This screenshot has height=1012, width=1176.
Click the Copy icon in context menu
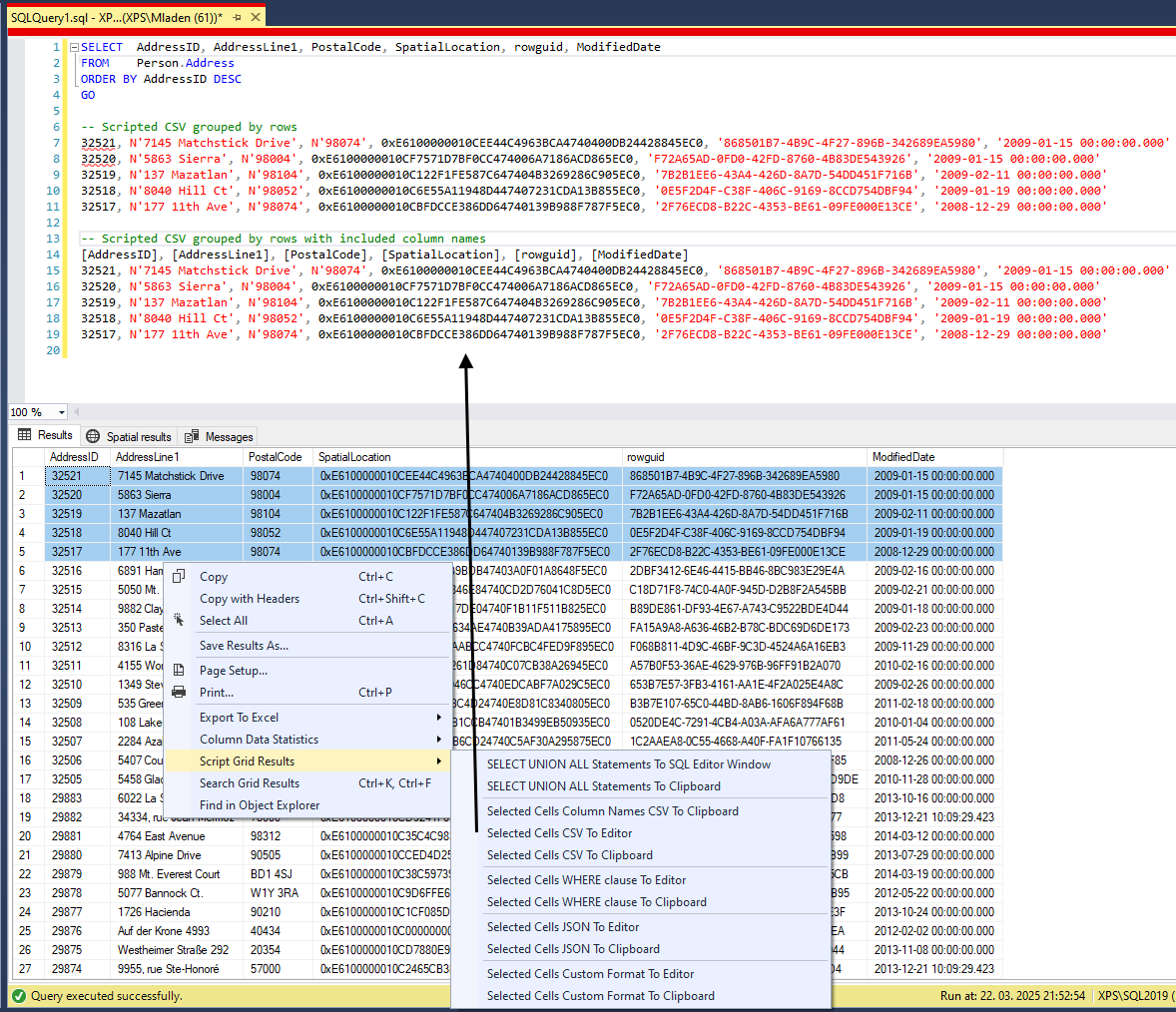tap(179, 577)
